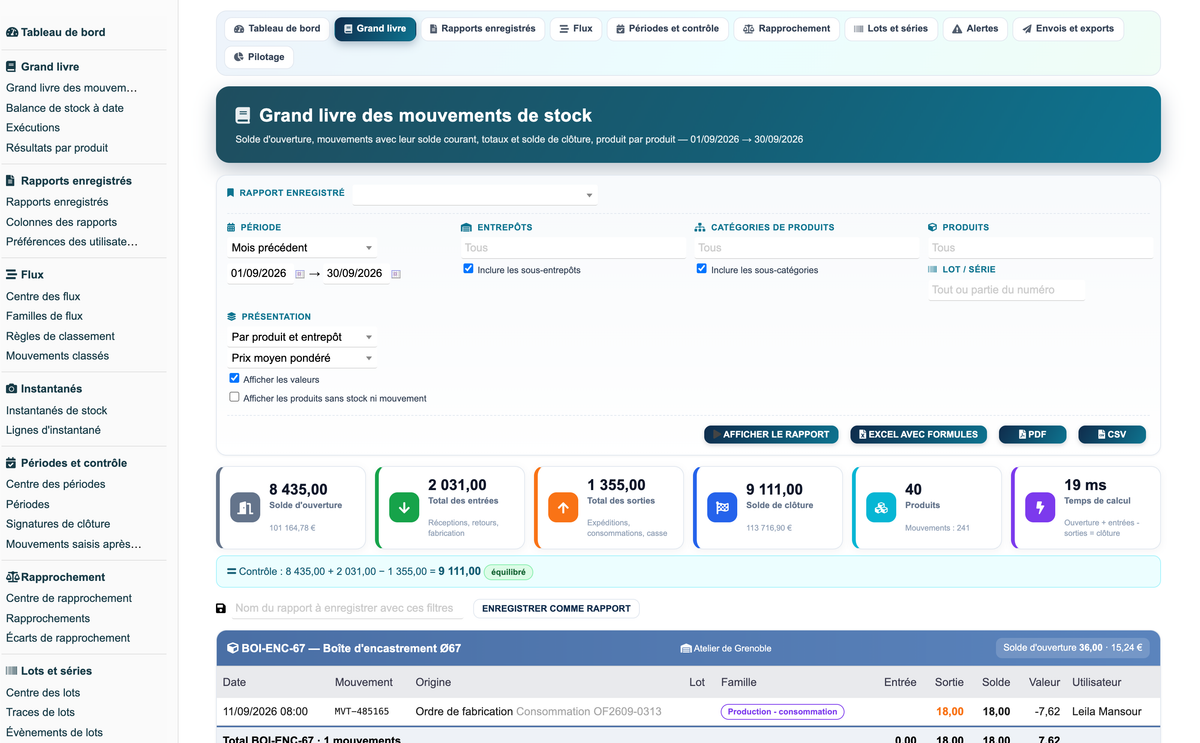Open the Lots et séries top tab

tap(891, 29)
